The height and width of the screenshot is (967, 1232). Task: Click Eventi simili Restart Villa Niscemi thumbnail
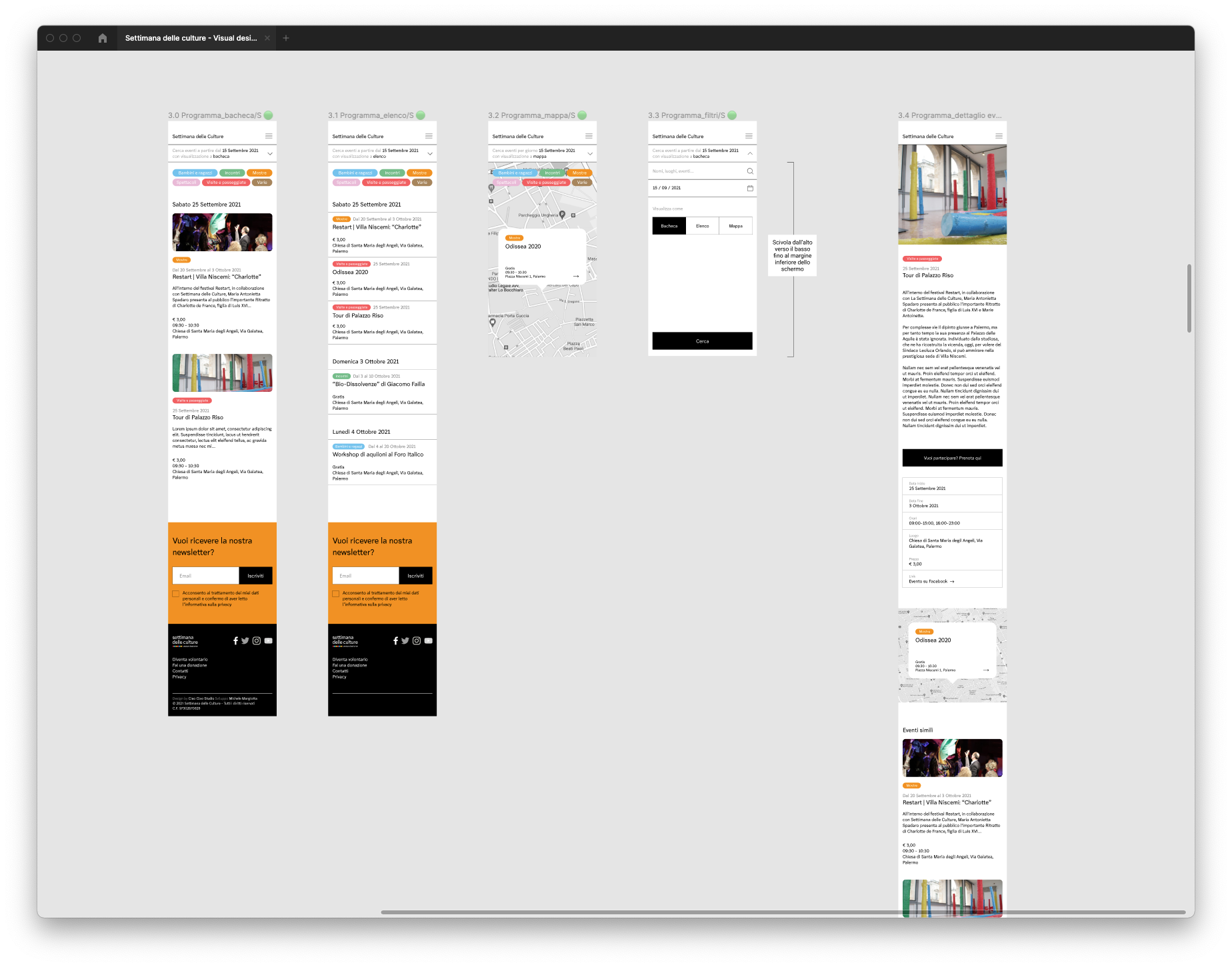952,758
